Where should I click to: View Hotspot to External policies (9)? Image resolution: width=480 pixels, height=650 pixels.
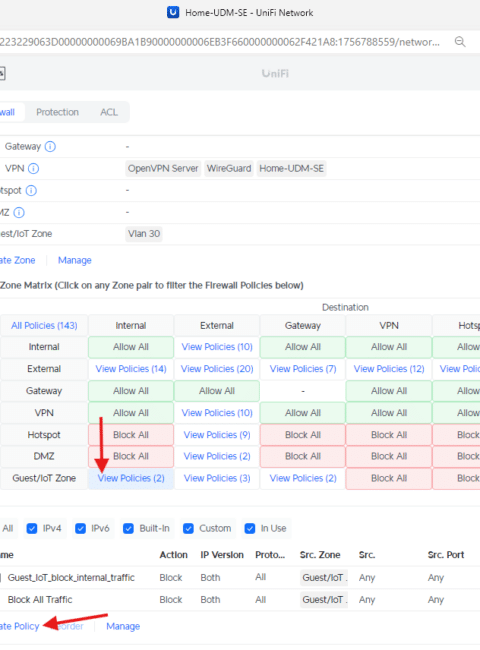pyautogui.click(x=217, y=434)
